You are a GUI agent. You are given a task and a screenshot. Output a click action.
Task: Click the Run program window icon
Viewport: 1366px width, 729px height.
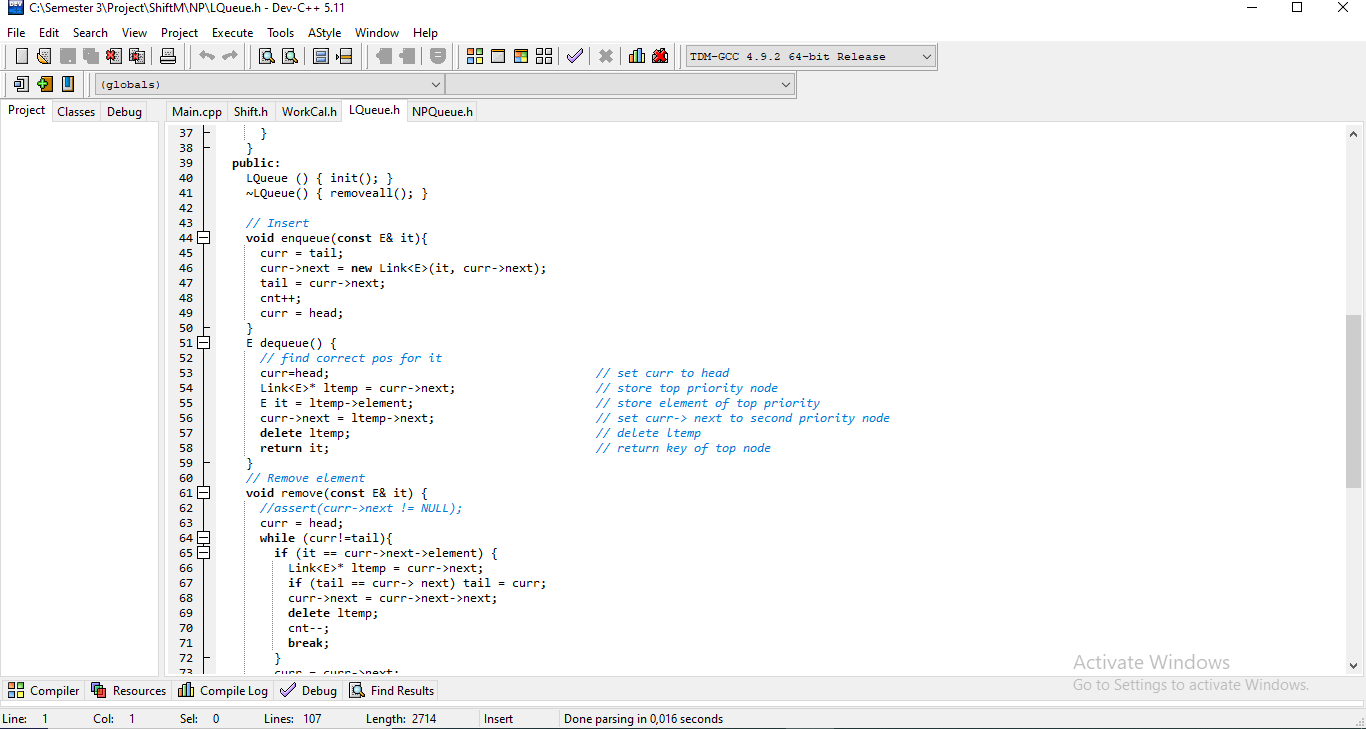click(498, 56)
